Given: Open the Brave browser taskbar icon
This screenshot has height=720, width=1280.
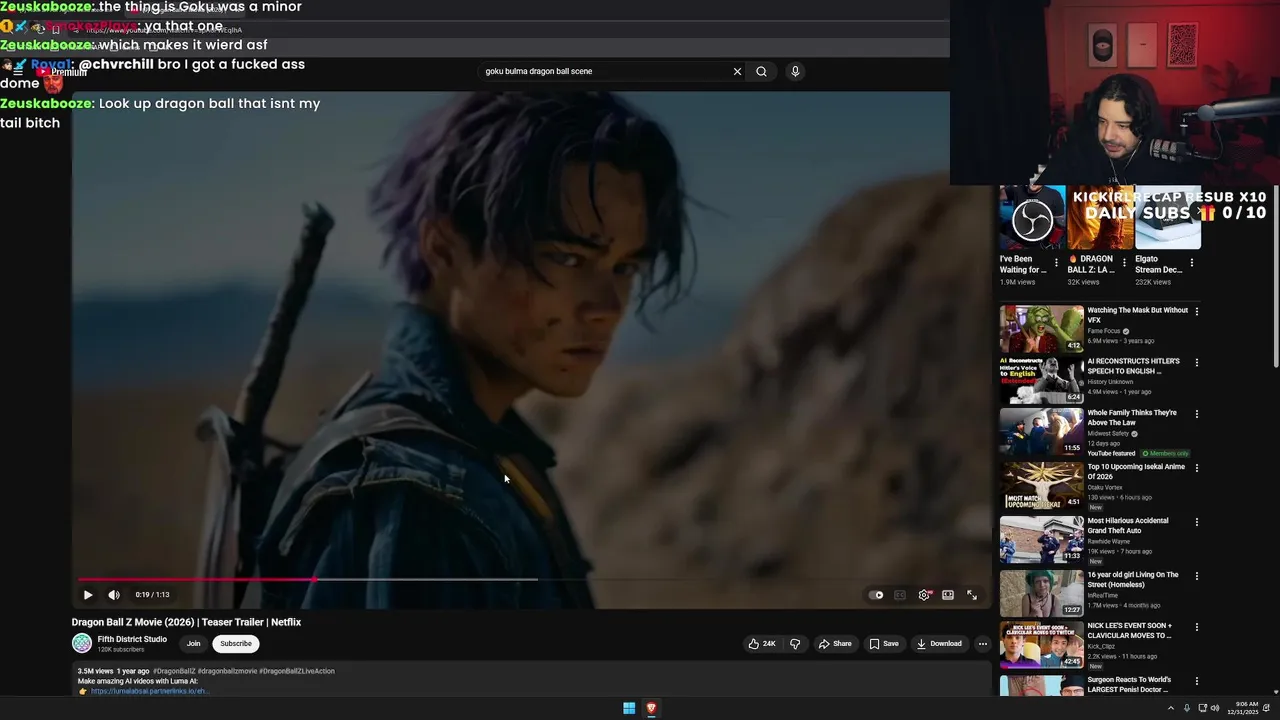Looking at the screenshot, I should (x=651, y=708).
